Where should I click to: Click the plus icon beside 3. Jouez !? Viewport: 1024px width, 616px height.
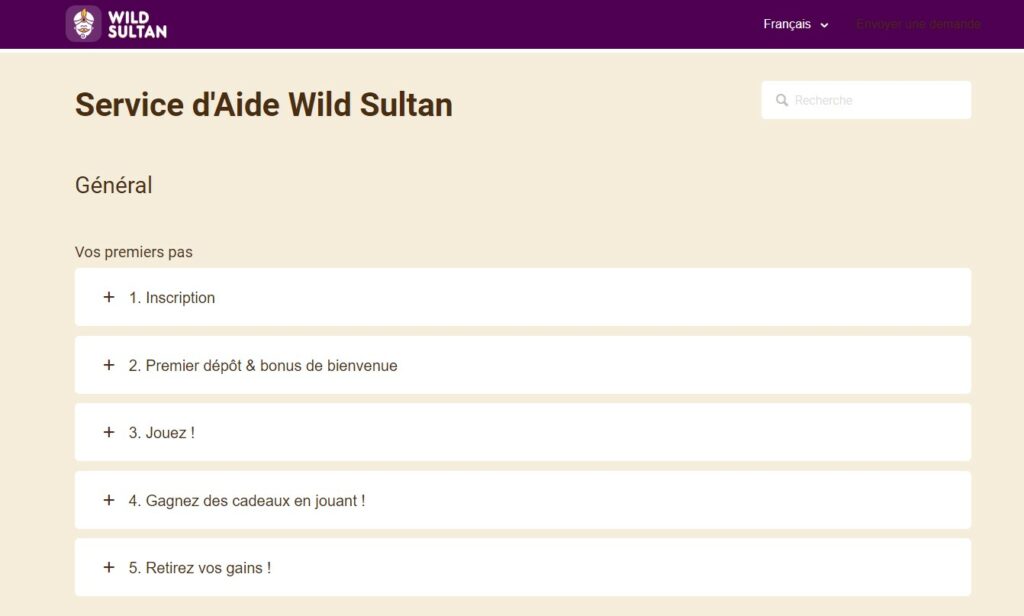click(109, 432)
